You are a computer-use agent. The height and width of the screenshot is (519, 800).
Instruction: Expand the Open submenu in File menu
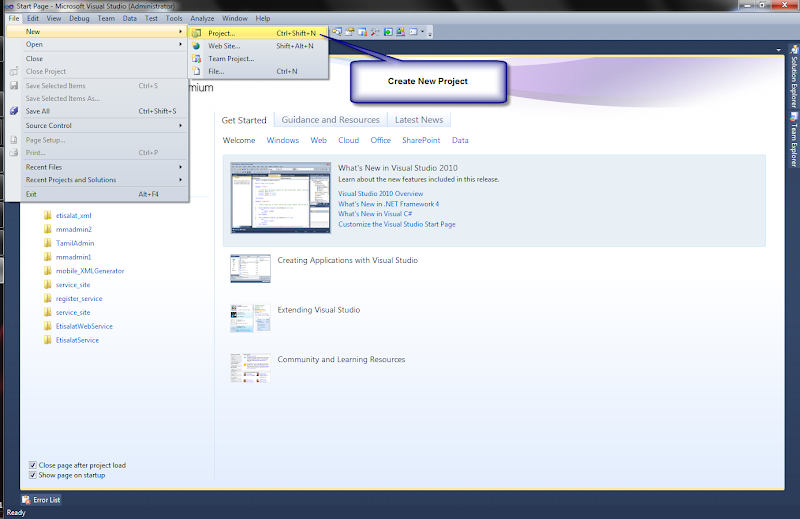coord(97,44)
